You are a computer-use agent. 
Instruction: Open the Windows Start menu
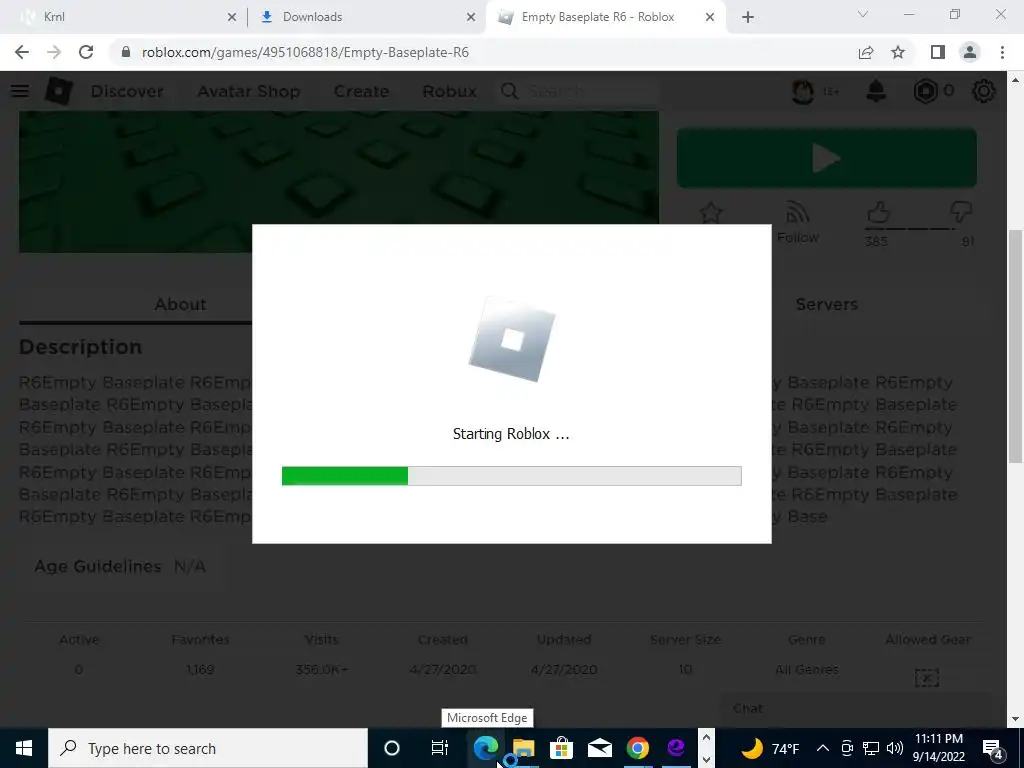click(24, 748)
